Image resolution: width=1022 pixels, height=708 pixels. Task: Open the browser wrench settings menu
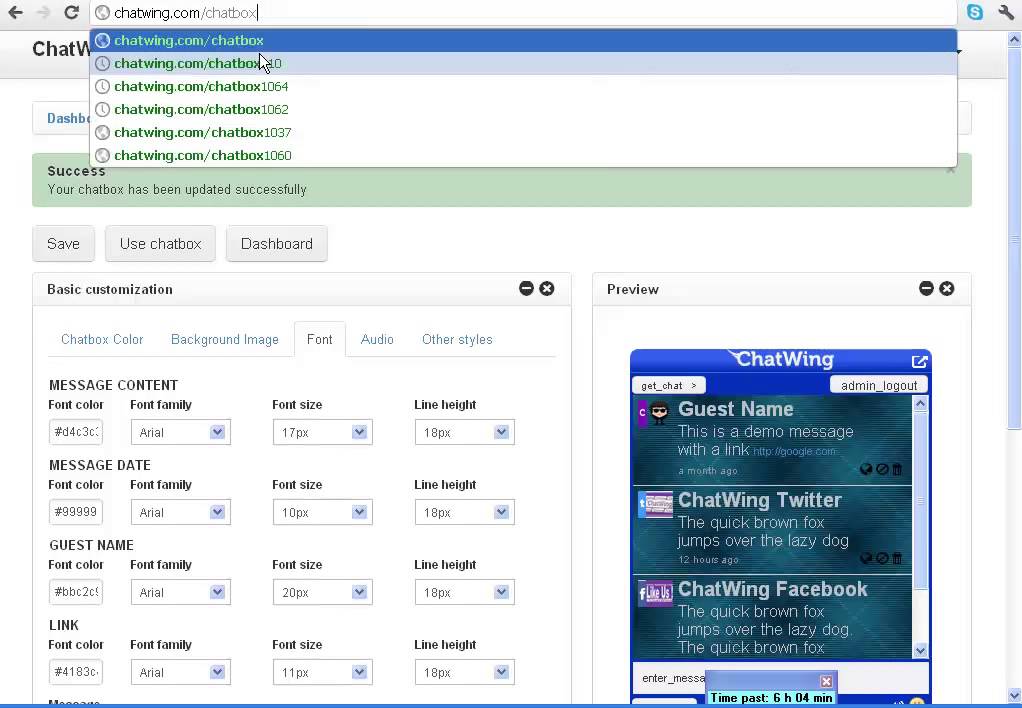pyautogui.click(x=1006, y=12)
